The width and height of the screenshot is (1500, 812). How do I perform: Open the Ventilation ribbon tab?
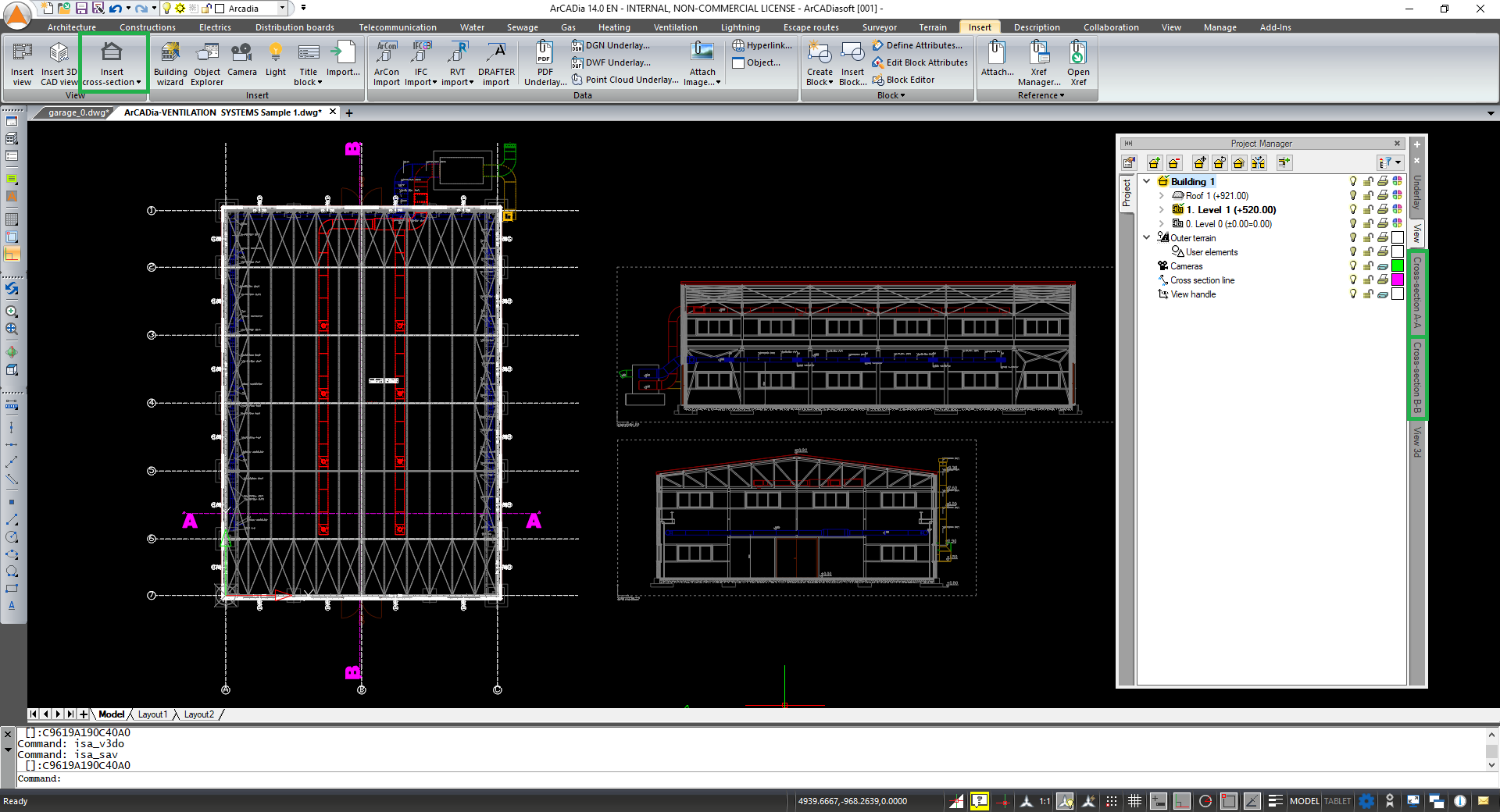click(x=675, y=27)
